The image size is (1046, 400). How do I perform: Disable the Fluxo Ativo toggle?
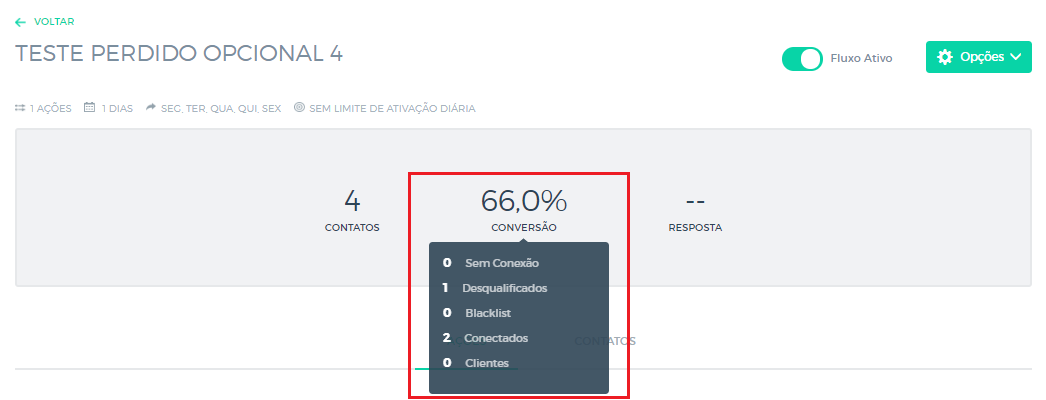click(802, 59)
